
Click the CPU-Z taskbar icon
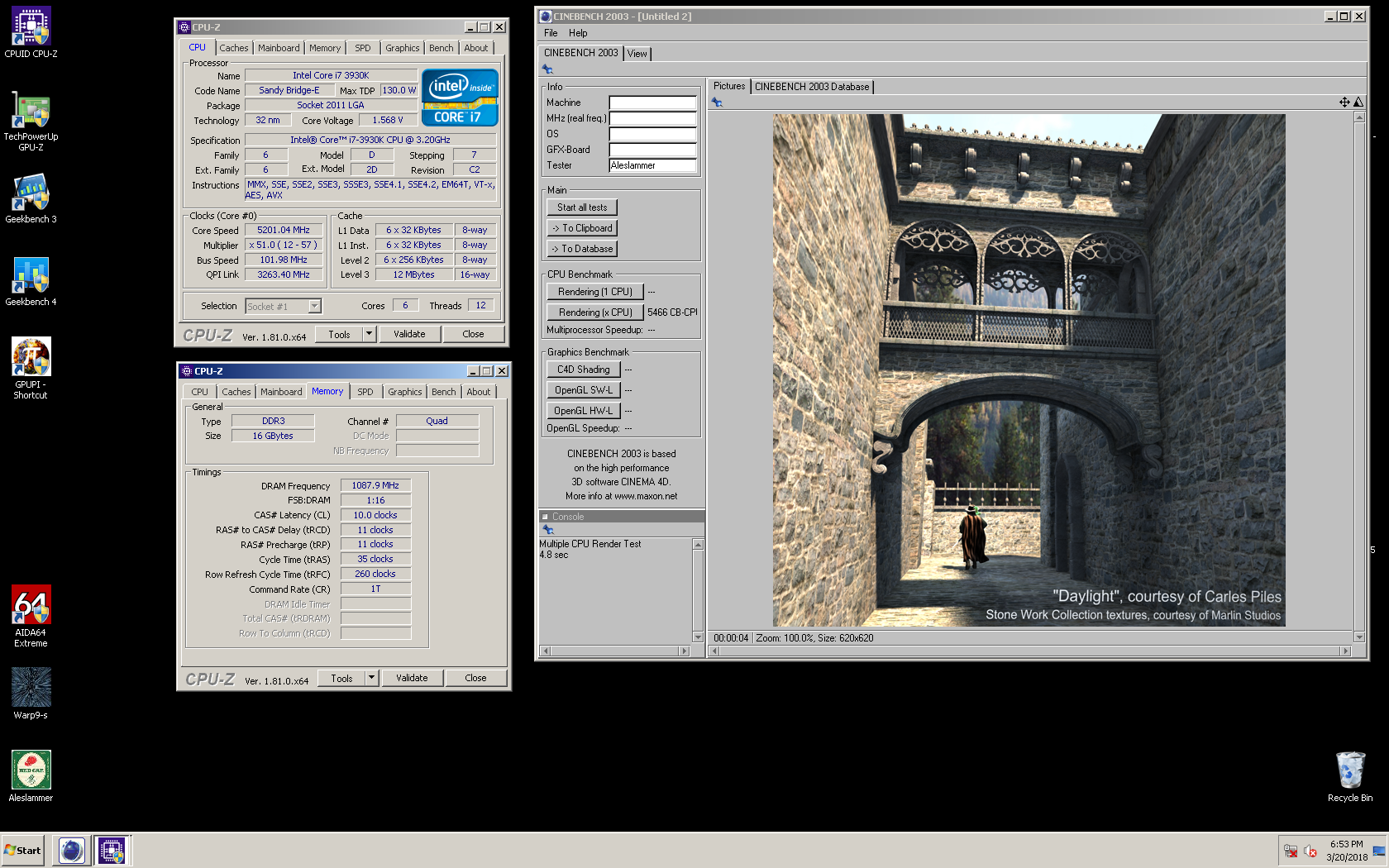click(x=112, y=851)
